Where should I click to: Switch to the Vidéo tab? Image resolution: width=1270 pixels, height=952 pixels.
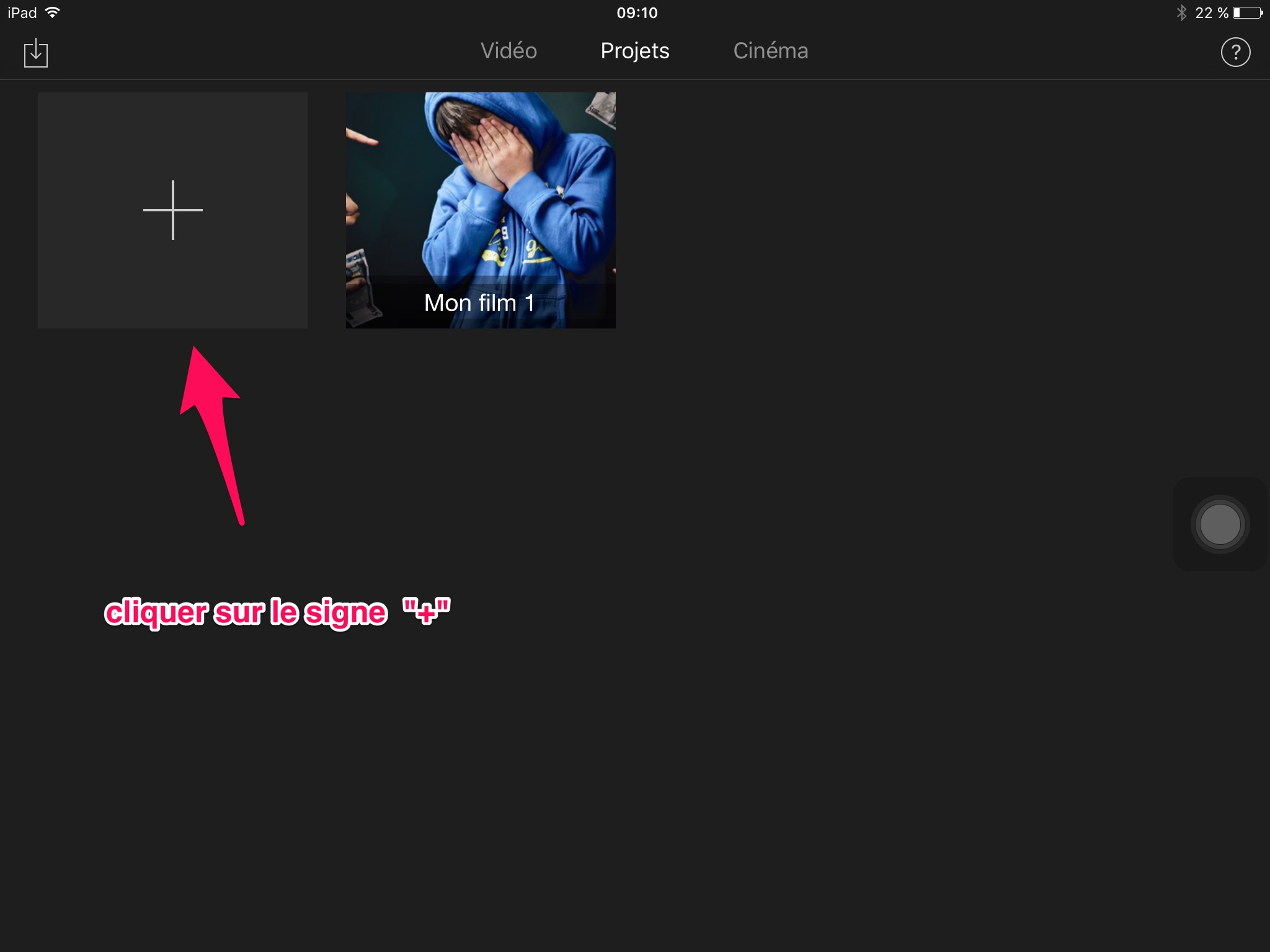(x=508, y=51)
